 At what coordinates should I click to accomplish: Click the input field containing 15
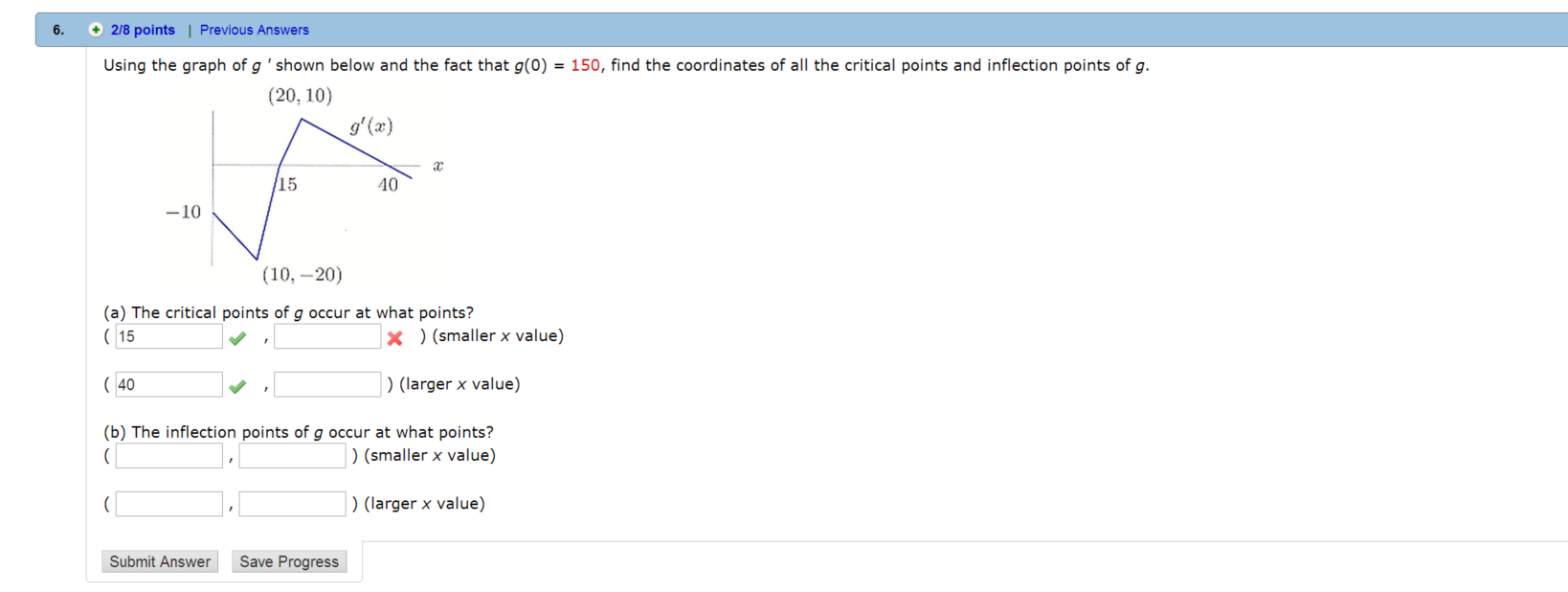click(168, 336)
